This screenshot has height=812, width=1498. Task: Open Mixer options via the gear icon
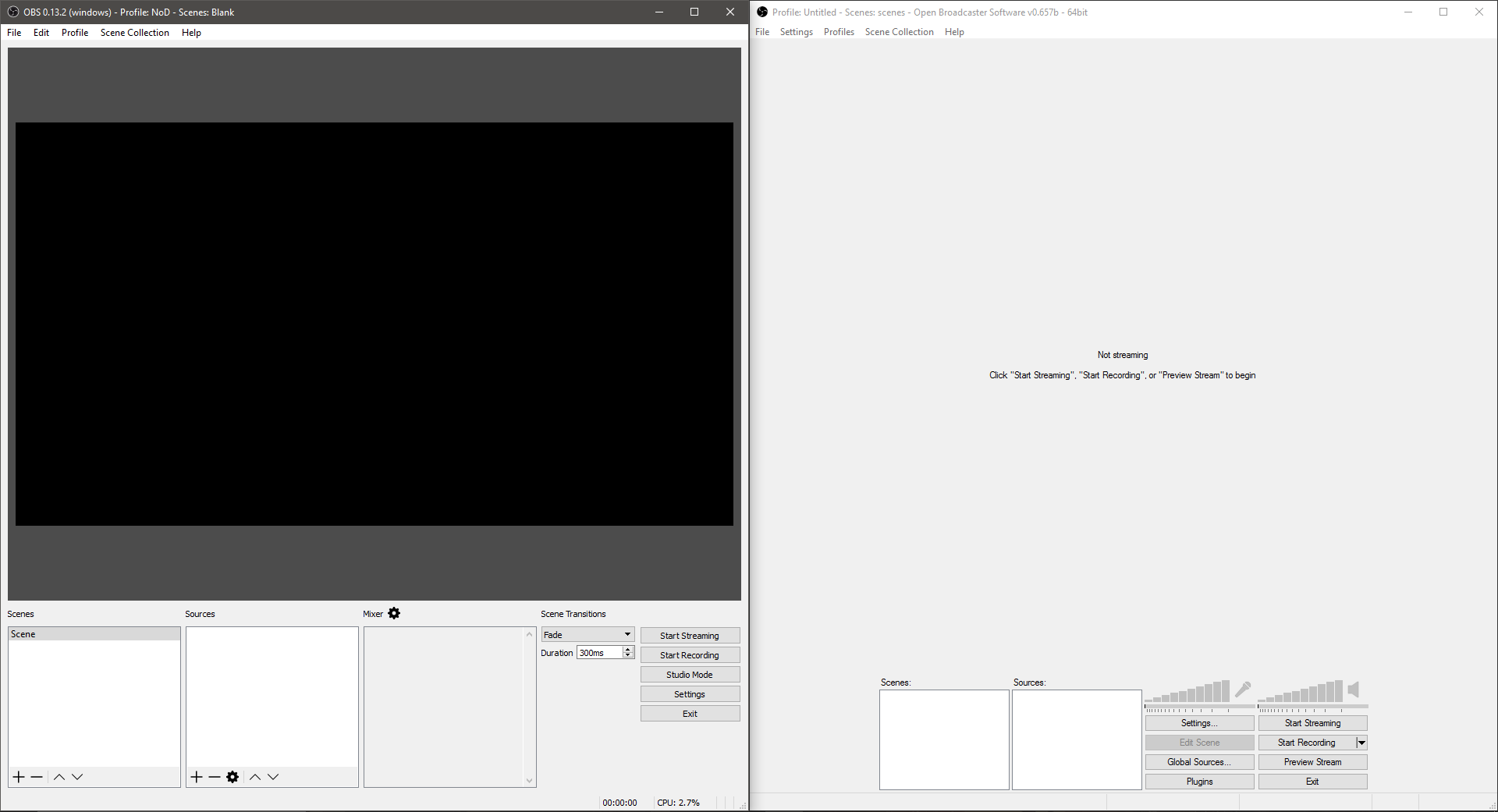tap(394, 614)
